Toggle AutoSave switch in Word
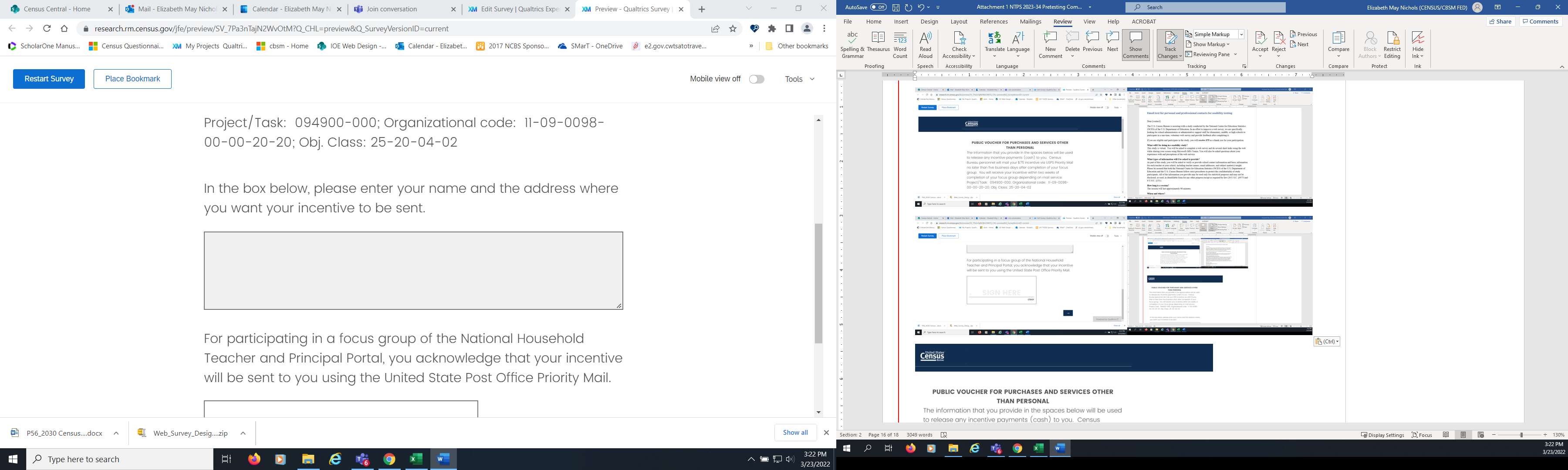This screenshot has height=470, width=1568. pos(879,7)
